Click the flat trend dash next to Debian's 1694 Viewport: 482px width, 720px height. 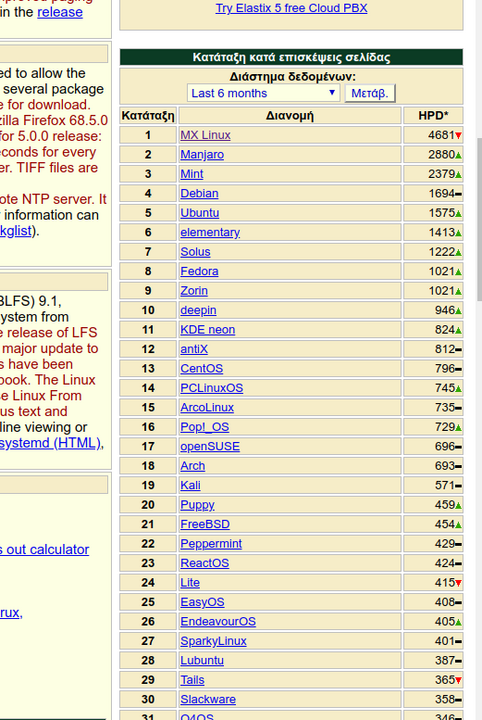[458, 194]
